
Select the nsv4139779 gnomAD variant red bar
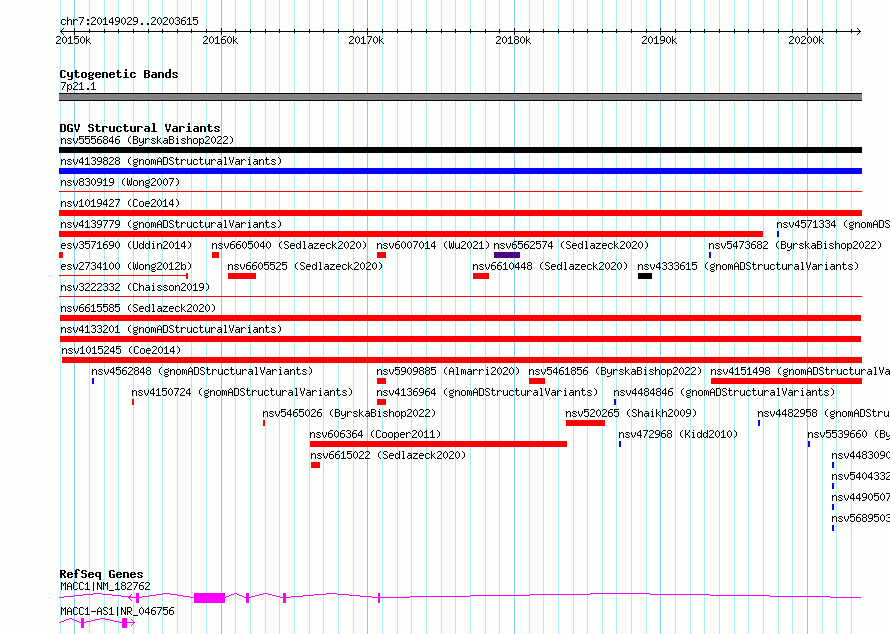click(411, 234)
